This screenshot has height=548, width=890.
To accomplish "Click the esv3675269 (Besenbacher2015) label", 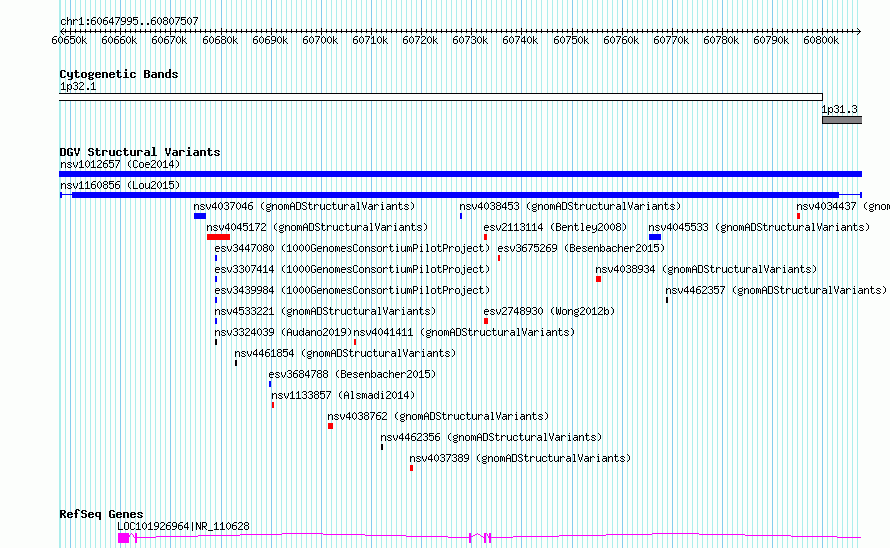I will (581, 249).
